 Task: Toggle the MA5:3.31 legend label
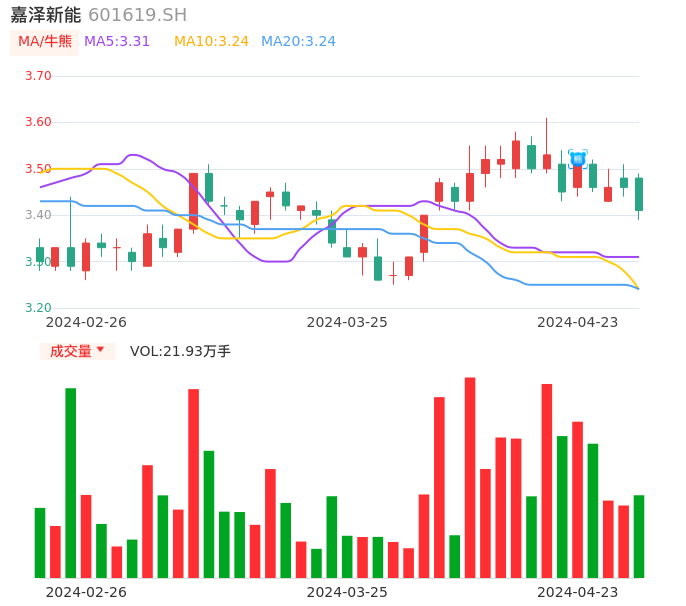coord(117,42)
